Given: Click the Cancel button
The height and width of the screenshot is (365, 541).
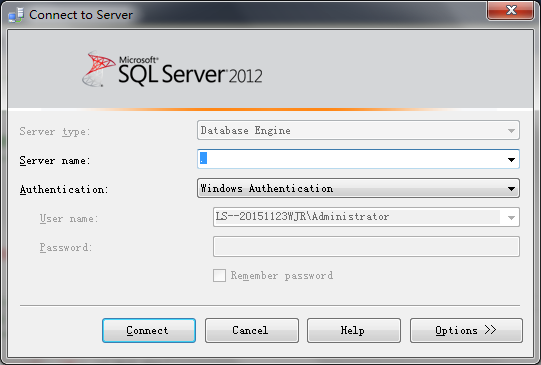Looking at the screenshot, I should [252, 330].
